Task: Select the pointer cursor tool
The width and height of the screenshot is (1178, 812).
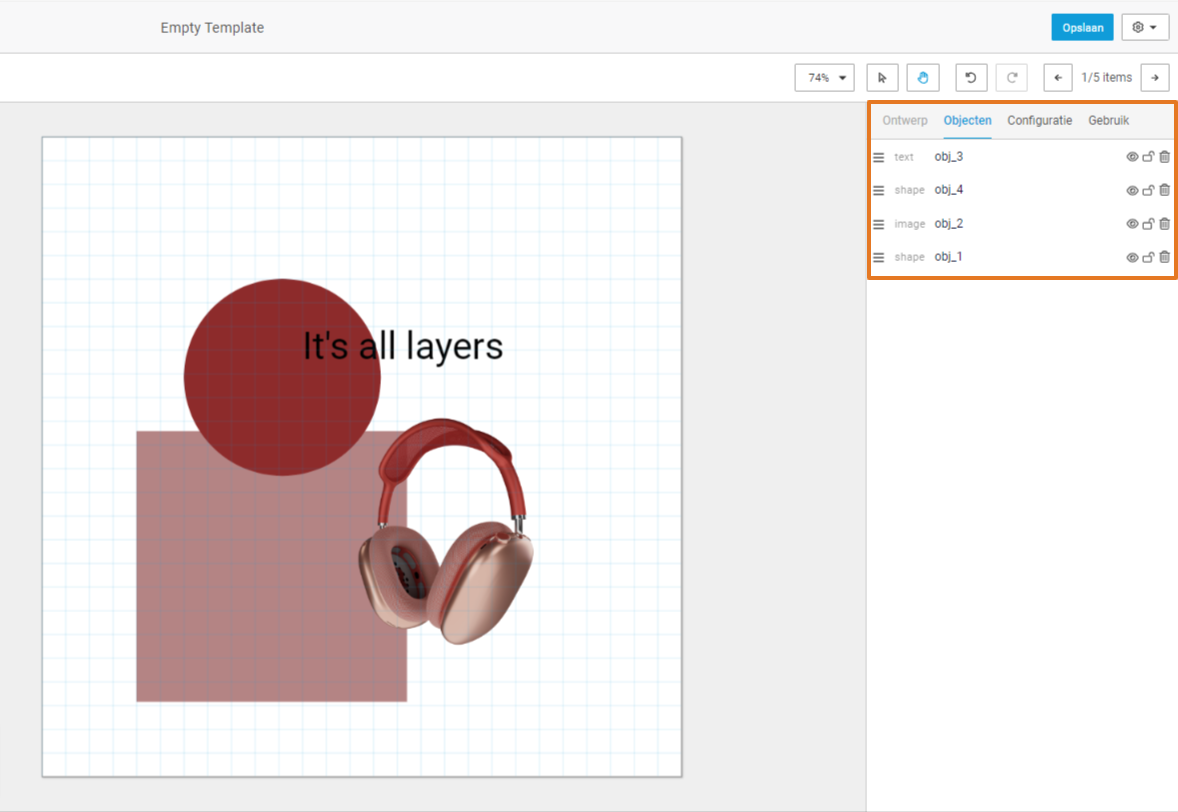Action: point(882,77)
